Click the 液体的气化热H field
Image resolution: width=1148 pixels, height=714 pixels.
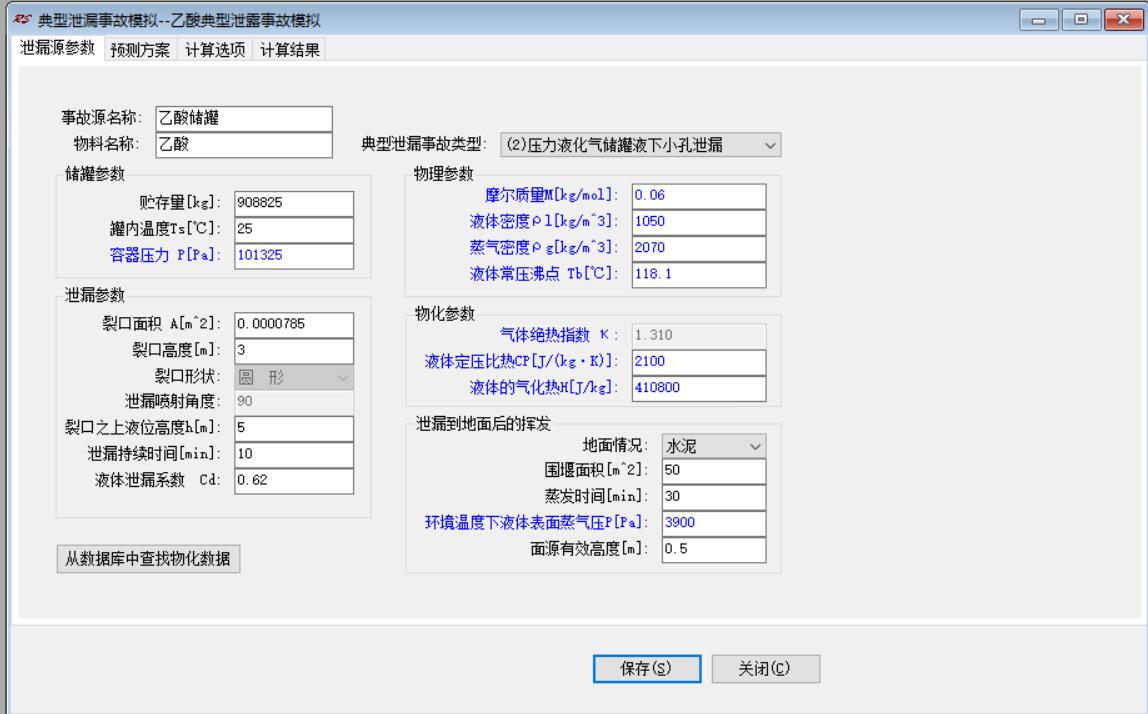(698, 388)
